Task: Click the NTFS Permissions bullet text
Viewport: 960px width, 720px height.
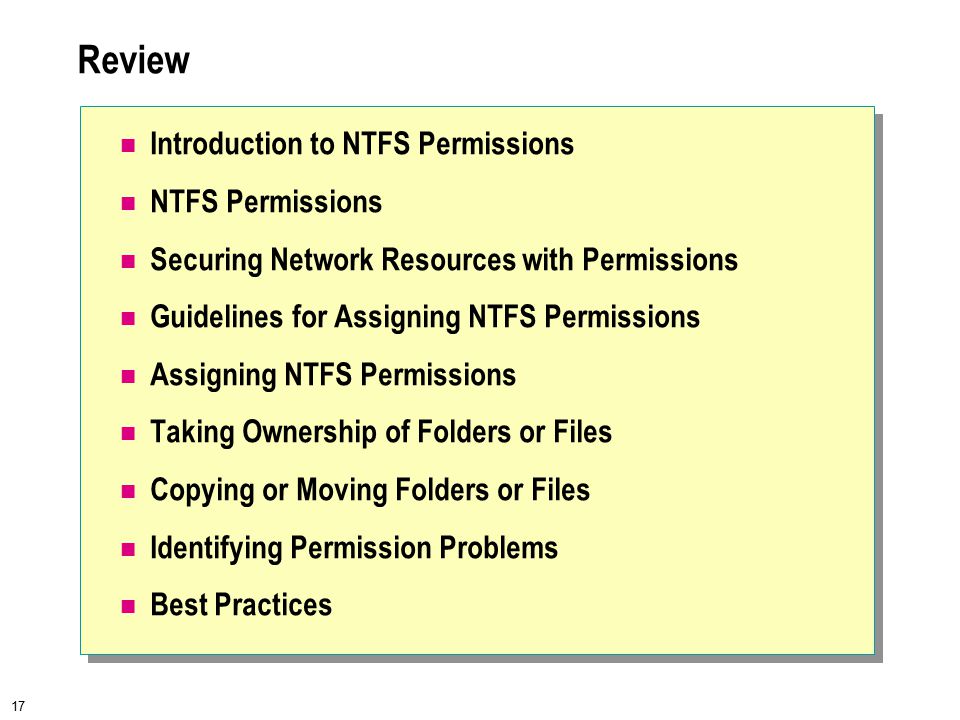Action: 266,201
